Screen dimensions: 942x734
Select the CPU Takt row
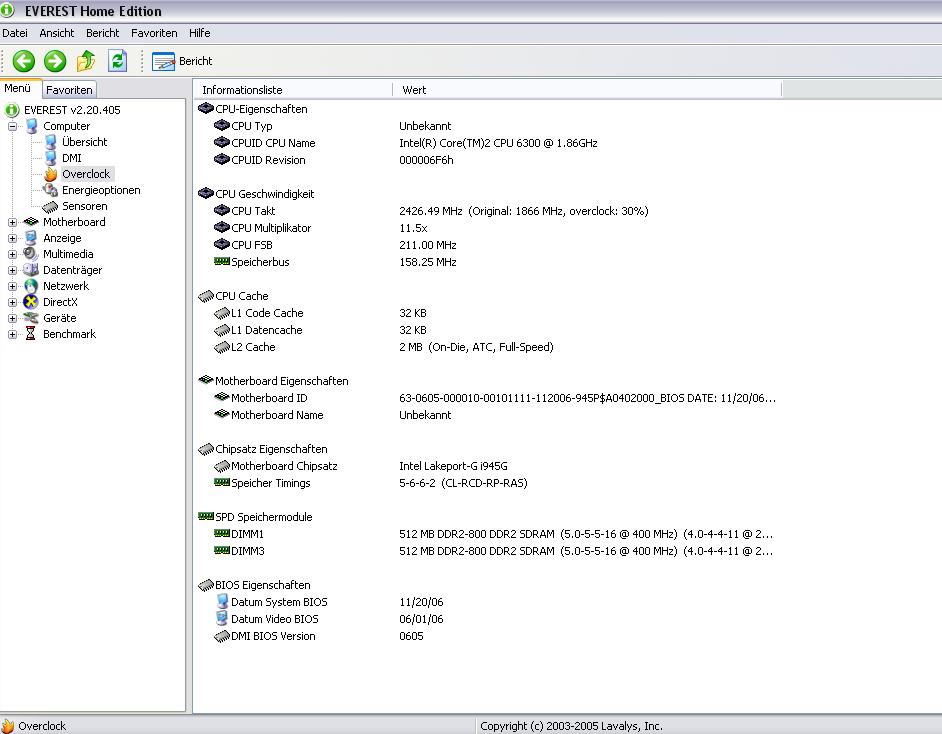click(x=487, y=211)
